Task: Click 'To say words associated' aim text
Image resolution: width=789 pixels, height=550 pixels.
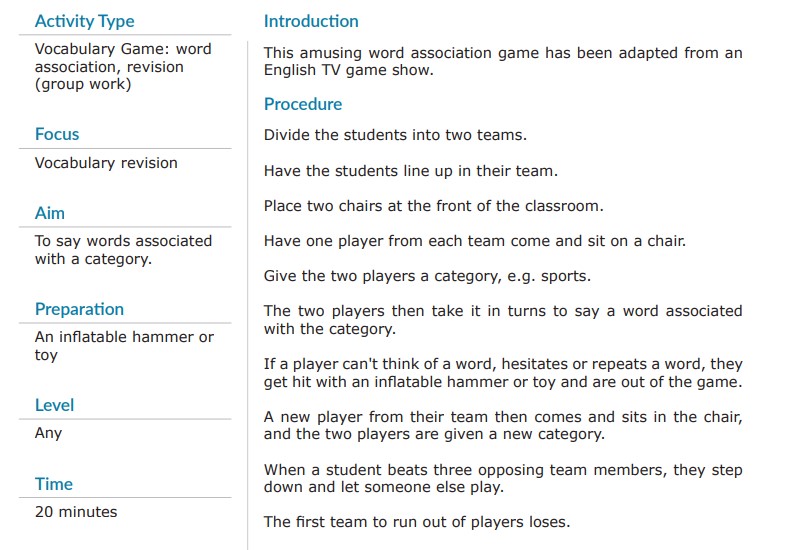Action: click(123, 250)
